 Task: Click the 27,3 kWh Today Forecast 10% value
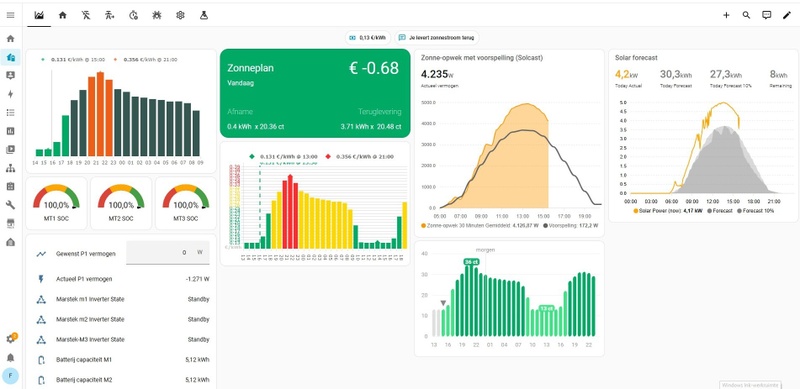726,75
